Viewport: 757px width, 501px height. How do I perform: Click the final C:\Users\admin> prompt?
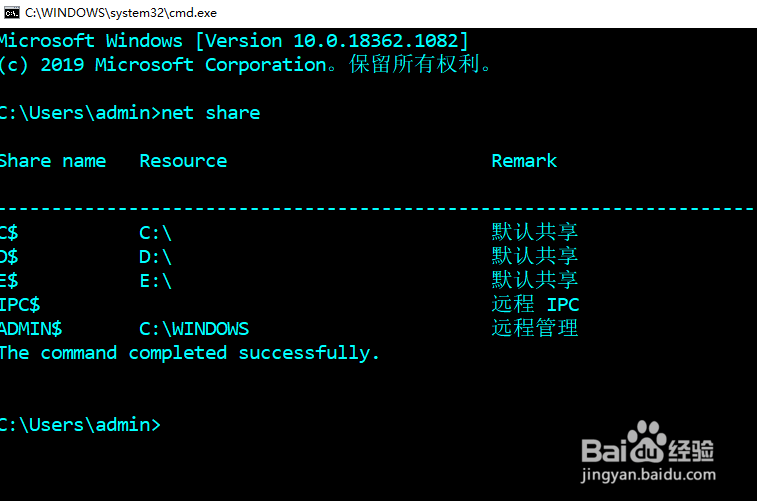click(80, 425)
